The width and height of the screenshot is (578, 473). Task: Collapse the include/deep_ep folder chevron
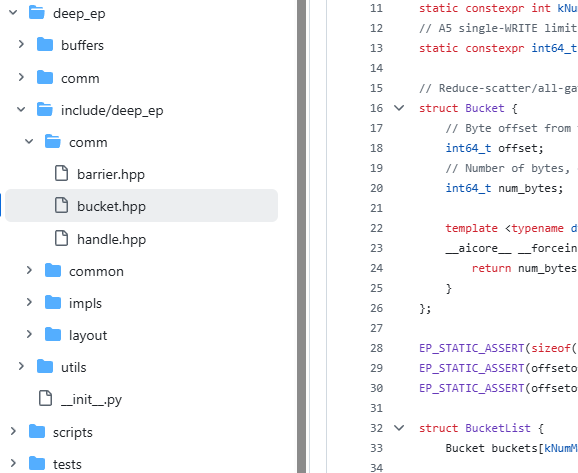(x=21, y=109)
